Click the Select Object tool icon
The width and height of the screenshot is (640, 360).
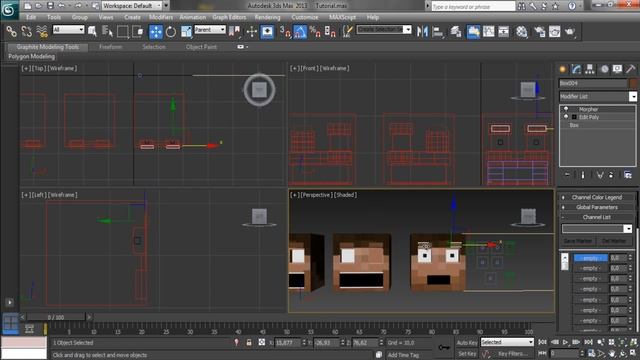tap(92, 31)
